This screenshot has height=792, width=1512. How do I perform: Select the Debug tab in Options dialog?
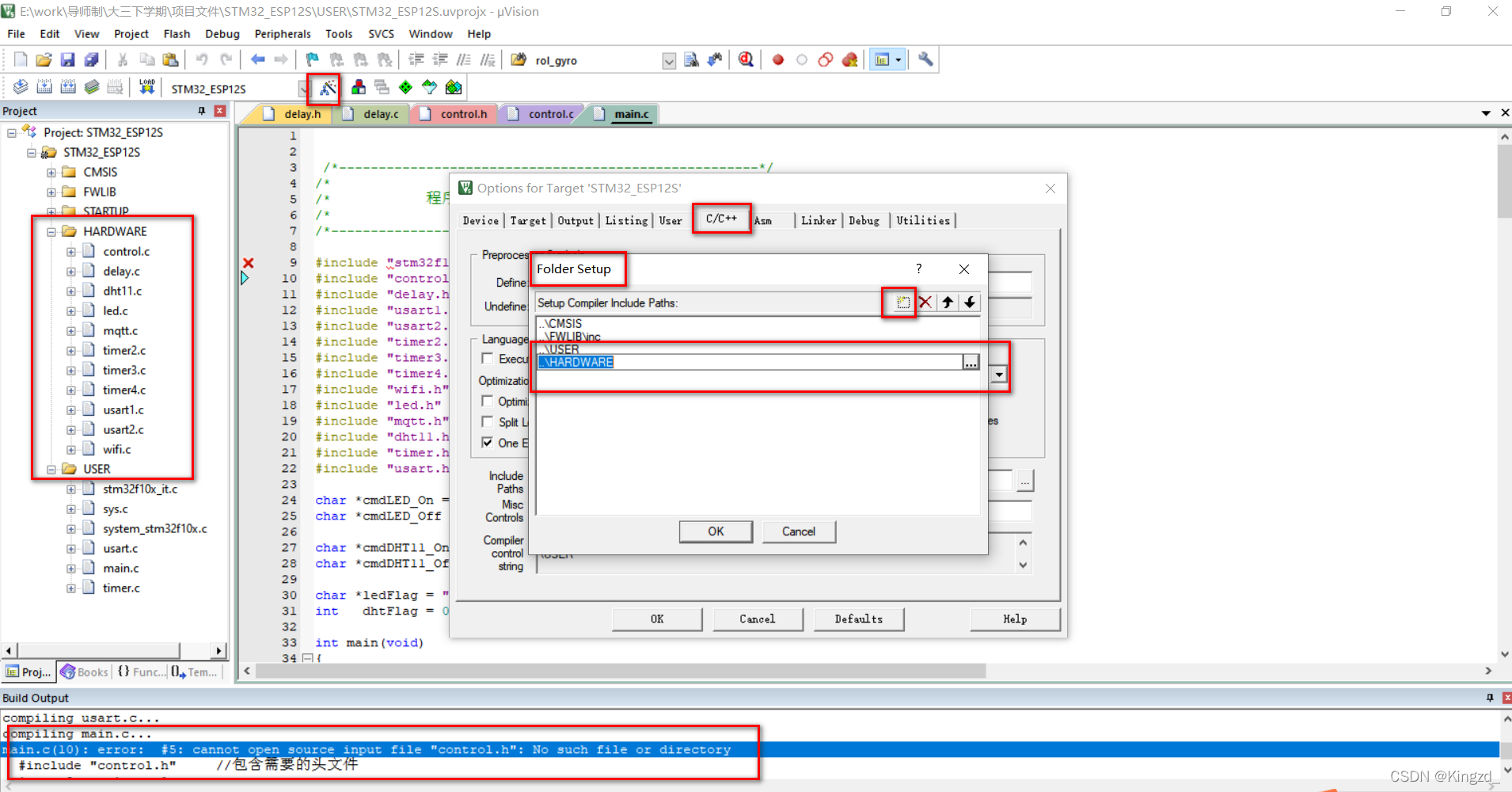tap(864, 221)
